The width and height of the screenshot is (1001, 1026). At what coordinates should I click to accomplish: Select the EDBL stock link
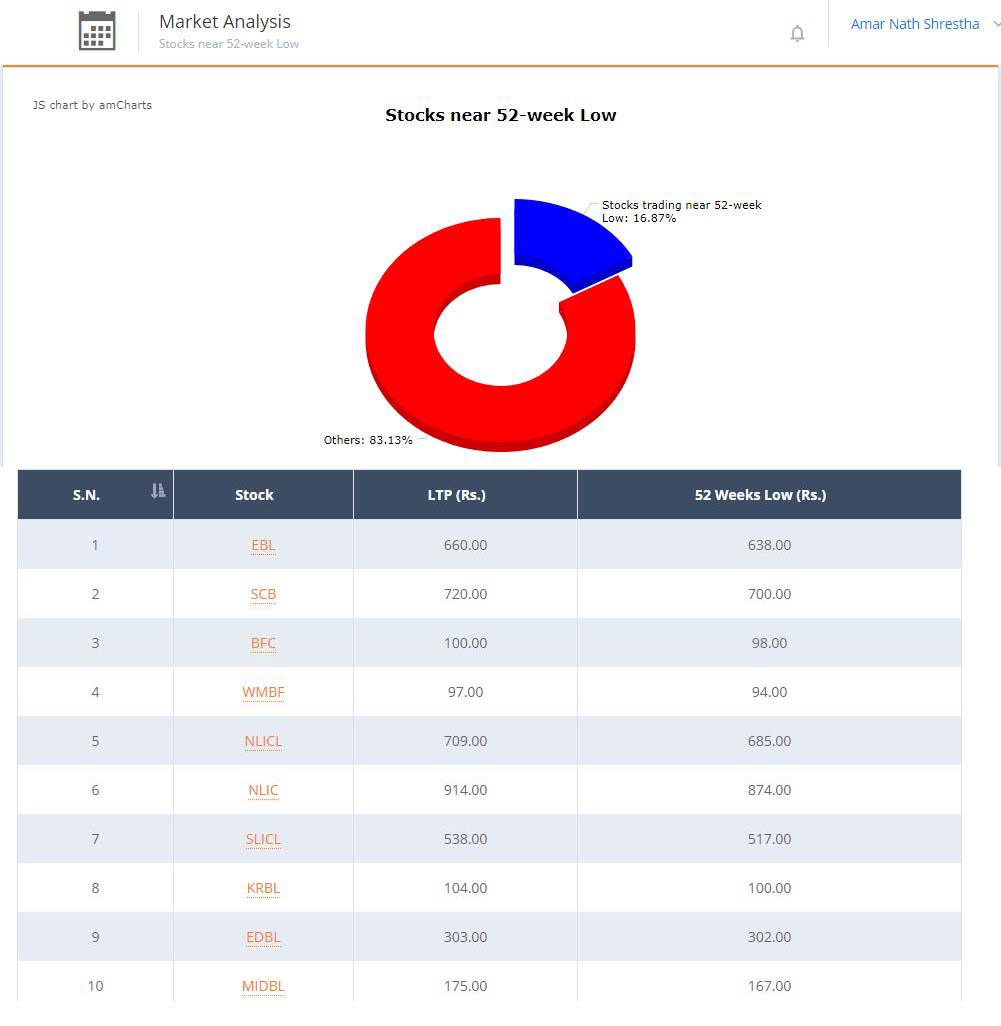coord(263,937)
